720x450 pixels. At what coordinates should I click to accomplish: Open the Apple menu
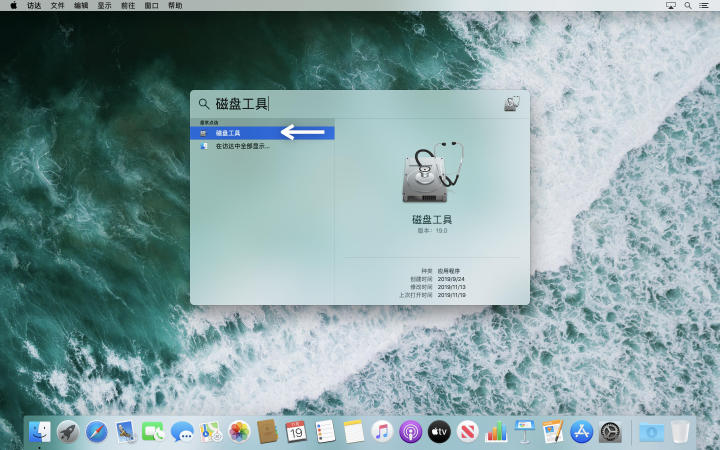pyautogui.click(x=13, y=6)
